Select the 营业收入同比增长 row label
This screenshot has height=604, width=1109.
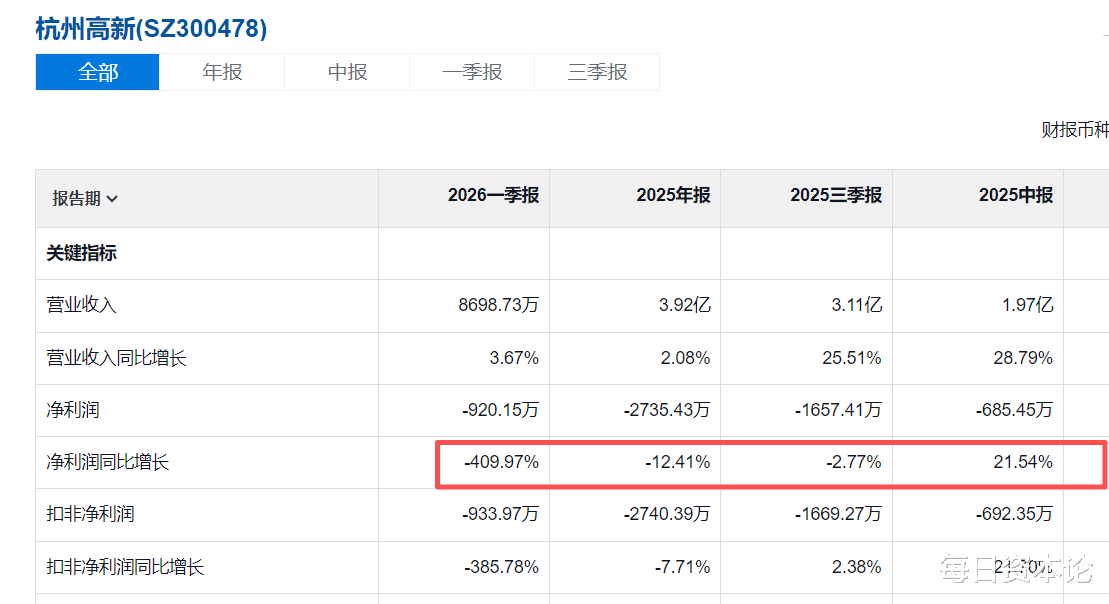(x=116, y=358)
